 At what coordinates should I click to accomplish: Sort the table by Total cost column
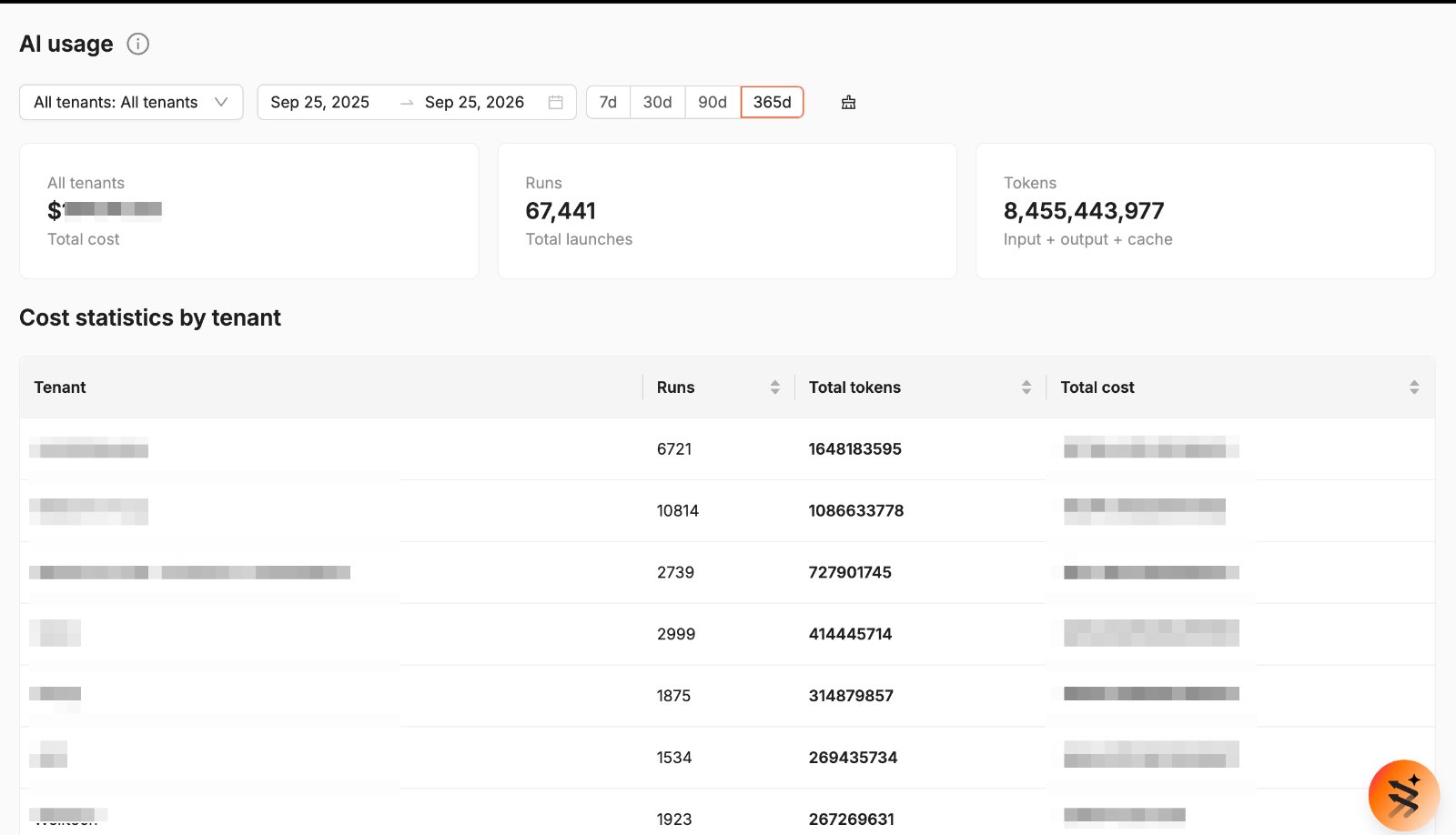[1413, 387]
